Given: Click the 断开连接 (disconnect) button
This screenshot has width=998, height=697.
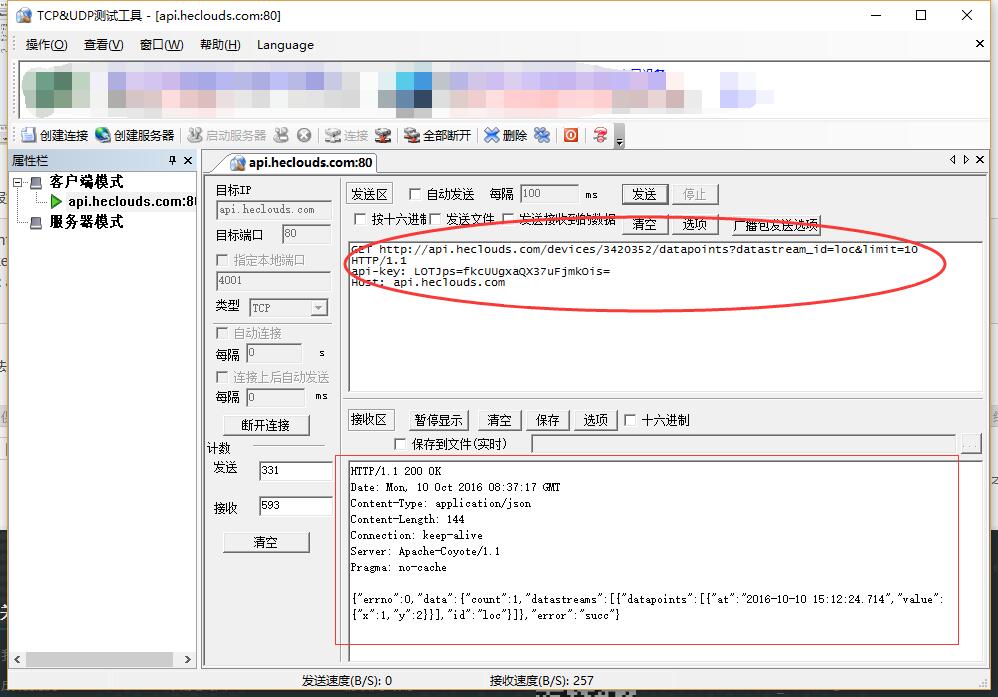Looking at the screenshot, I should pyautogui.click(x=265, y=425).
